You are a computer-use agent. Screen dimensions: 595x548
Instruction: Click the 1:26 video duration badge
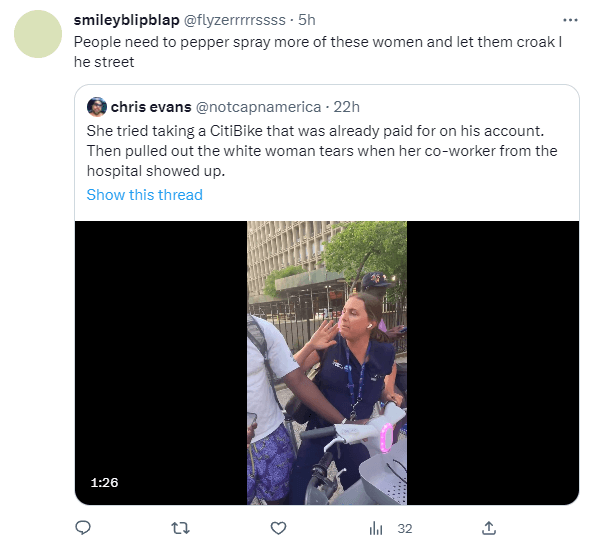pyautogui.click(x=104, y=482)
